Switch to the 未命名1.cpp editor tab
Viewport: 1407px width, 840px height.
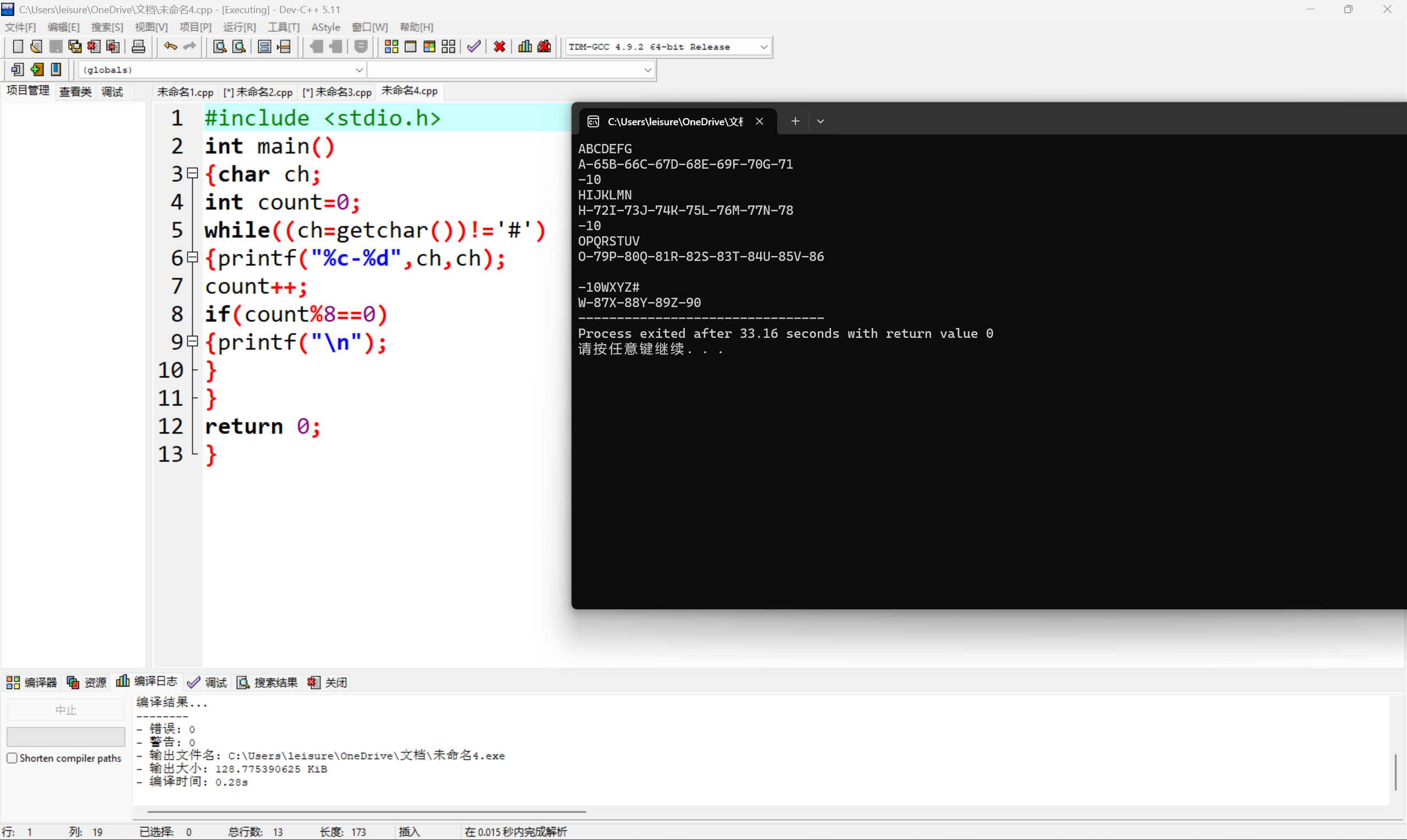pos(185,91)
